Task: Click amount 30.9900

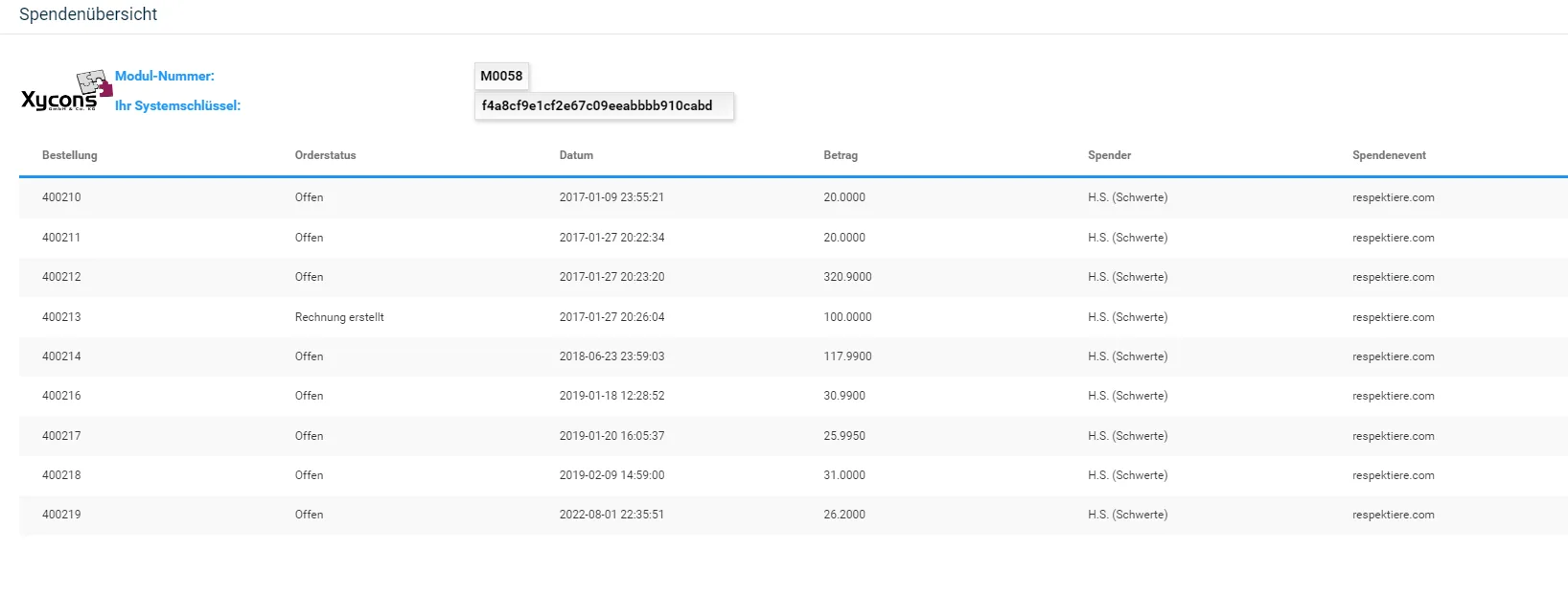Action: point(844,396)
